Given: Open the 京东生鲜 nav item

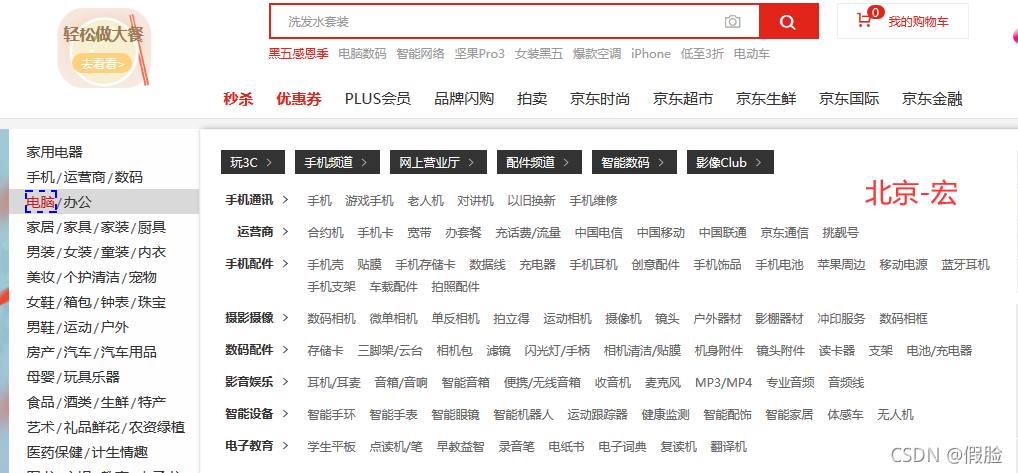Looking at the screenshot, I should coord(766,99).
